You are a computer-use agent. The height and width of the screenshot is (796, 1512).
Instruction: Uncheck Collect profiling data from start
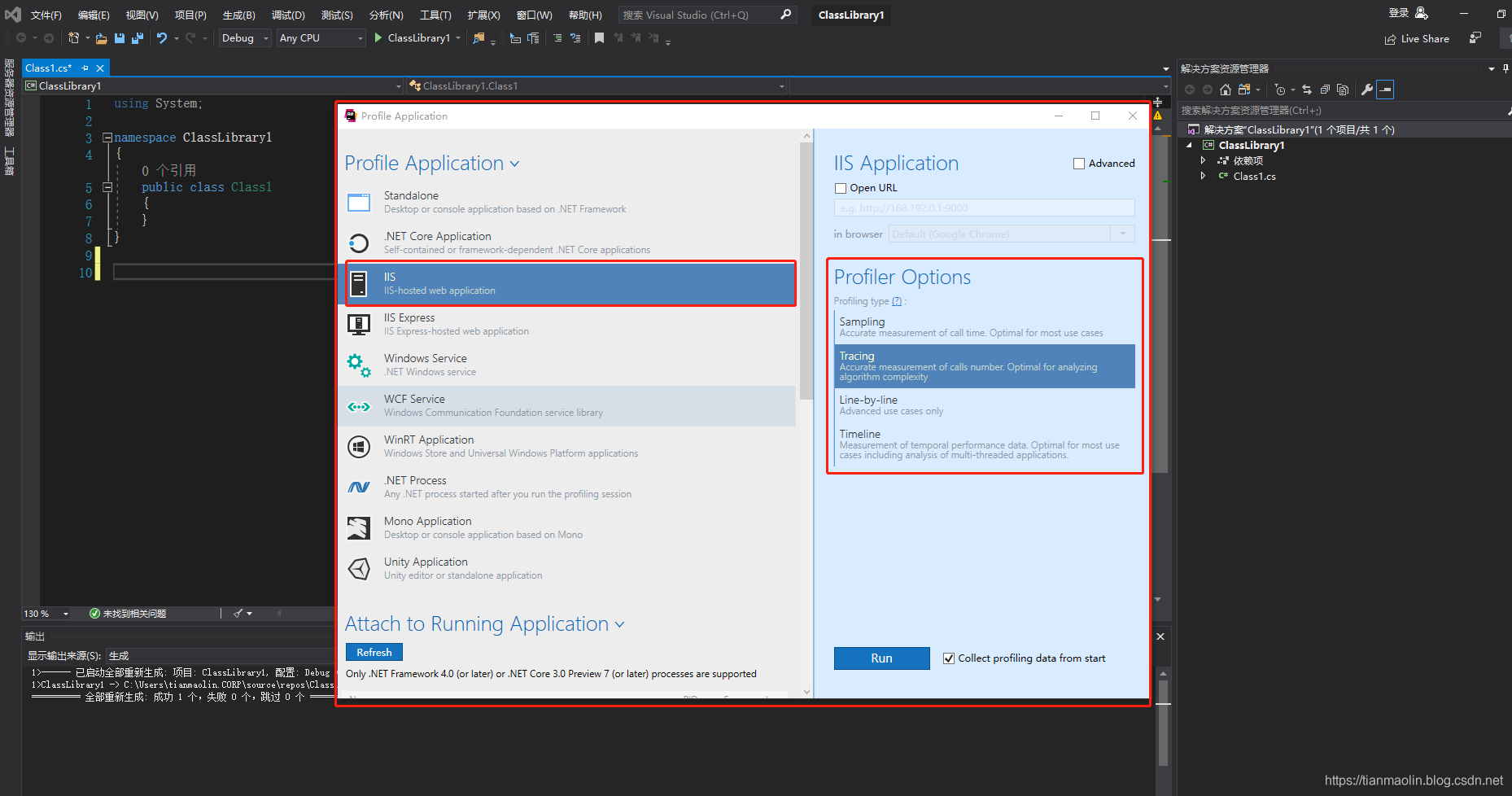(949, 658)
